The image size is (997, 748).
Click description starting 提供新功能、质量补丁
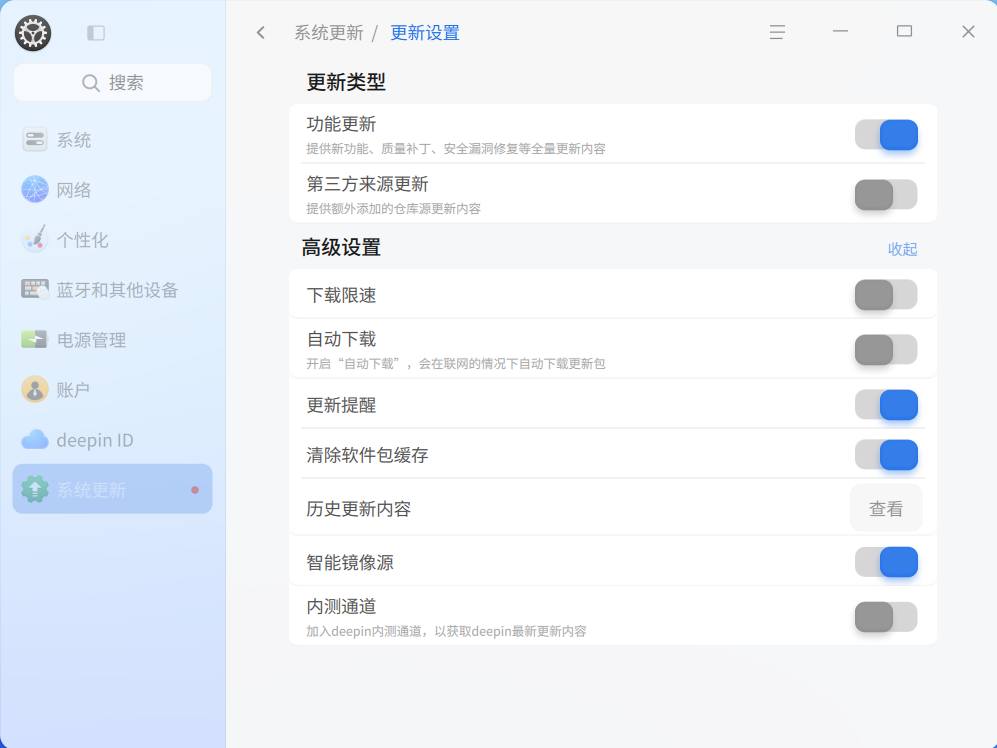tap(456, 149)
